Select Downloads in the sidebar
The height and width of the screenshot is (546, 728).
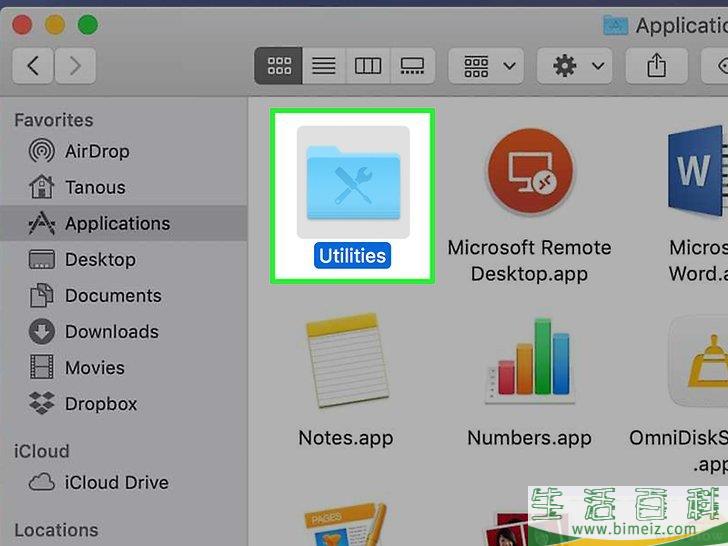tap(111, 331)
